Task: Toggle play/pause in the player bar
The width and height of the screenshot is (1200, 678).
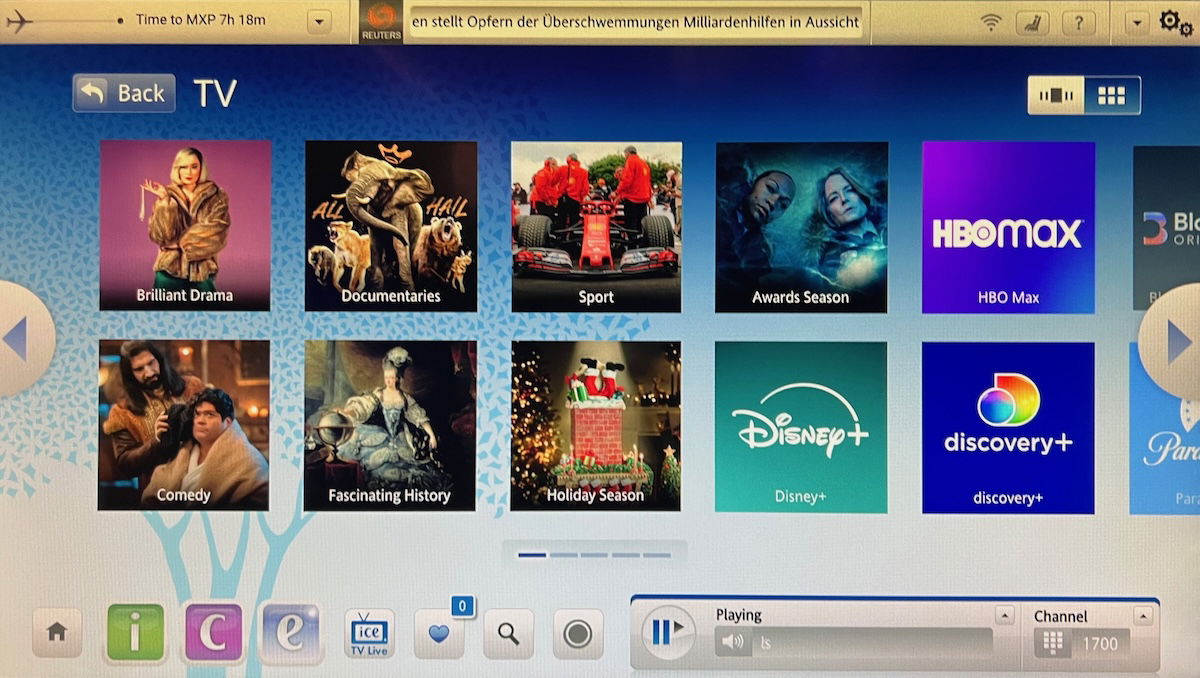Action: [x=667, y=632]
